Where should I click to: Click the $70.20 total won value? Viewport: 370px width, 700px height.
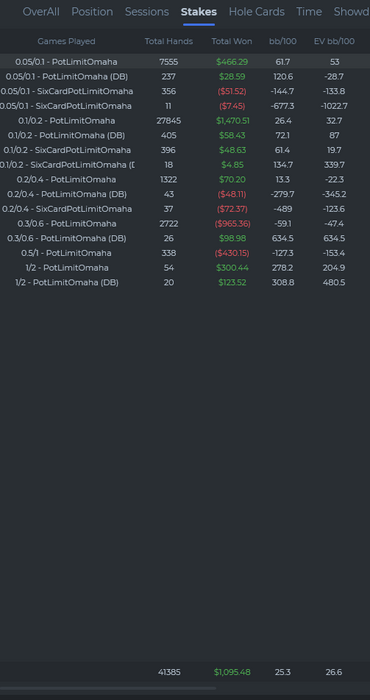tap(232, 180)
